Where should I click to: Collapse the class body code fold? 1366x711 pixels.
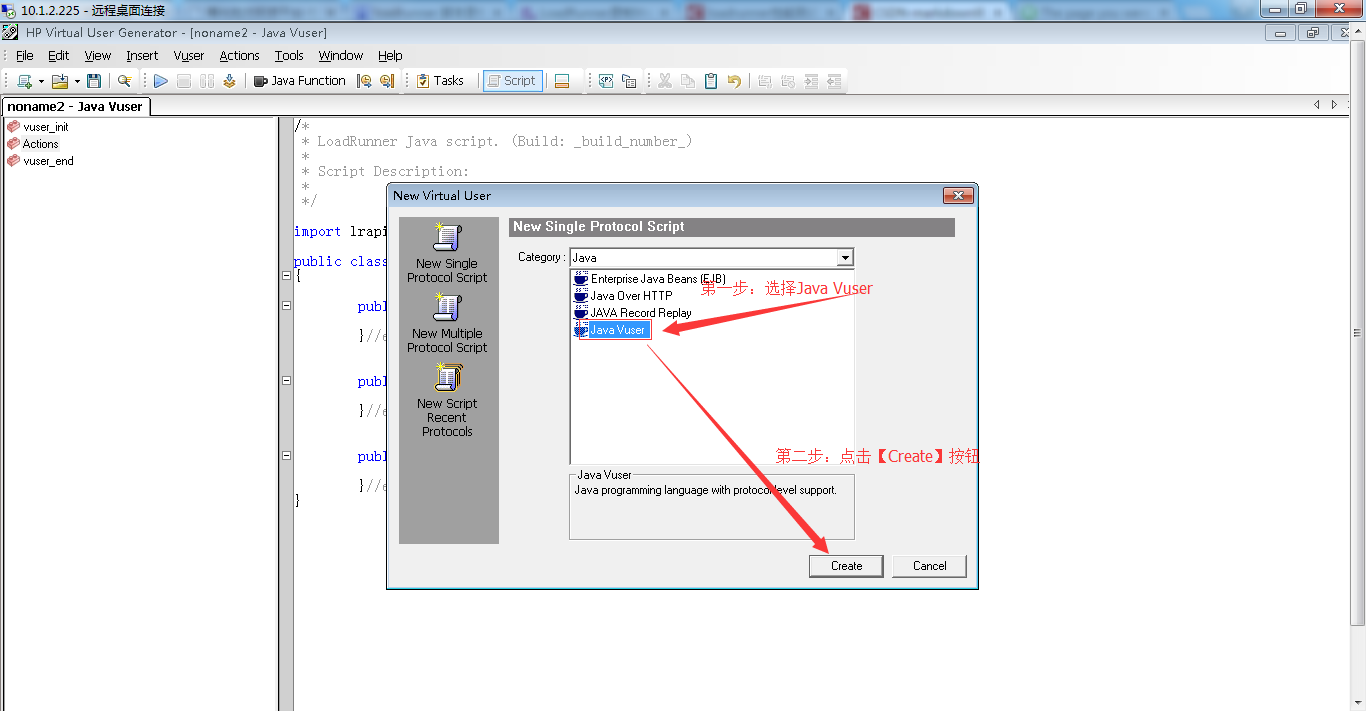[286, 275]
